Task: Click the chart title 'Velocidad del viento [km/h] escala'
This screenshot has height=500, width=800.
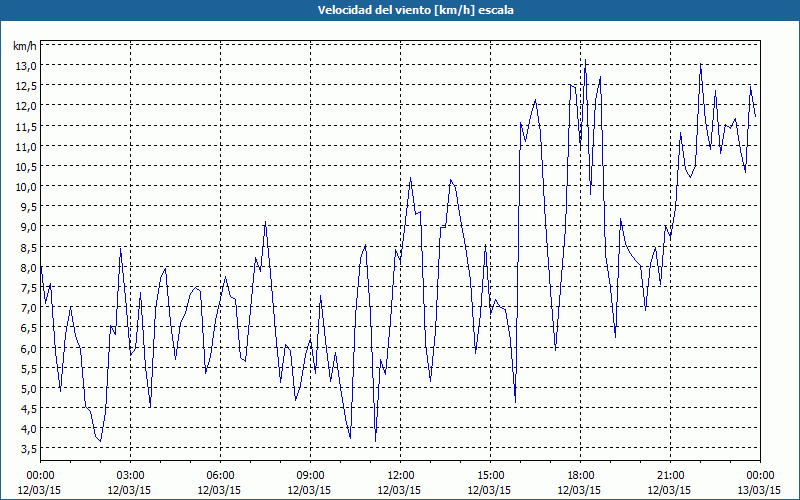Action: [x=415, y=10]
